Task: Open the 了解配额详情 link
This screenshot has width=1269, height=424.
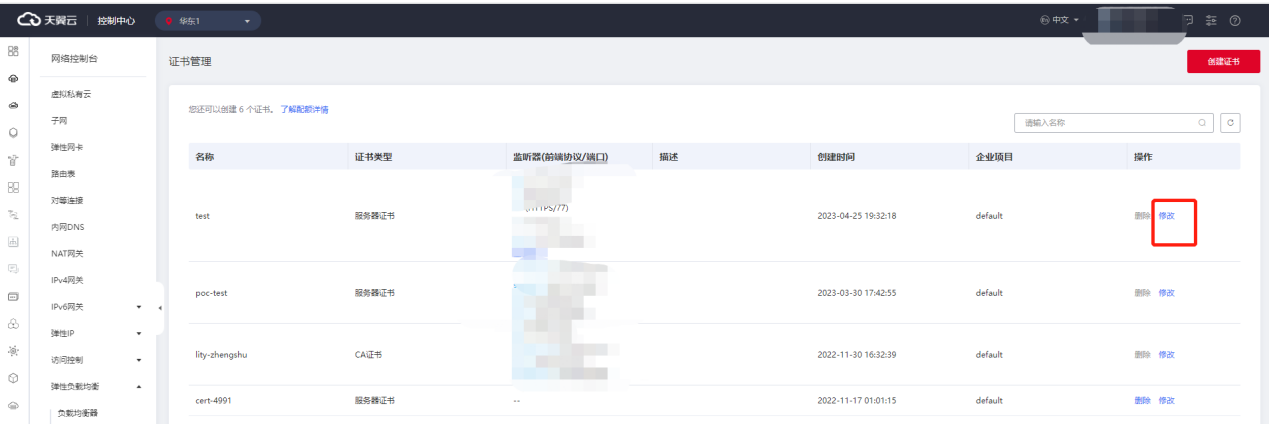Action: tap(305, 109)
